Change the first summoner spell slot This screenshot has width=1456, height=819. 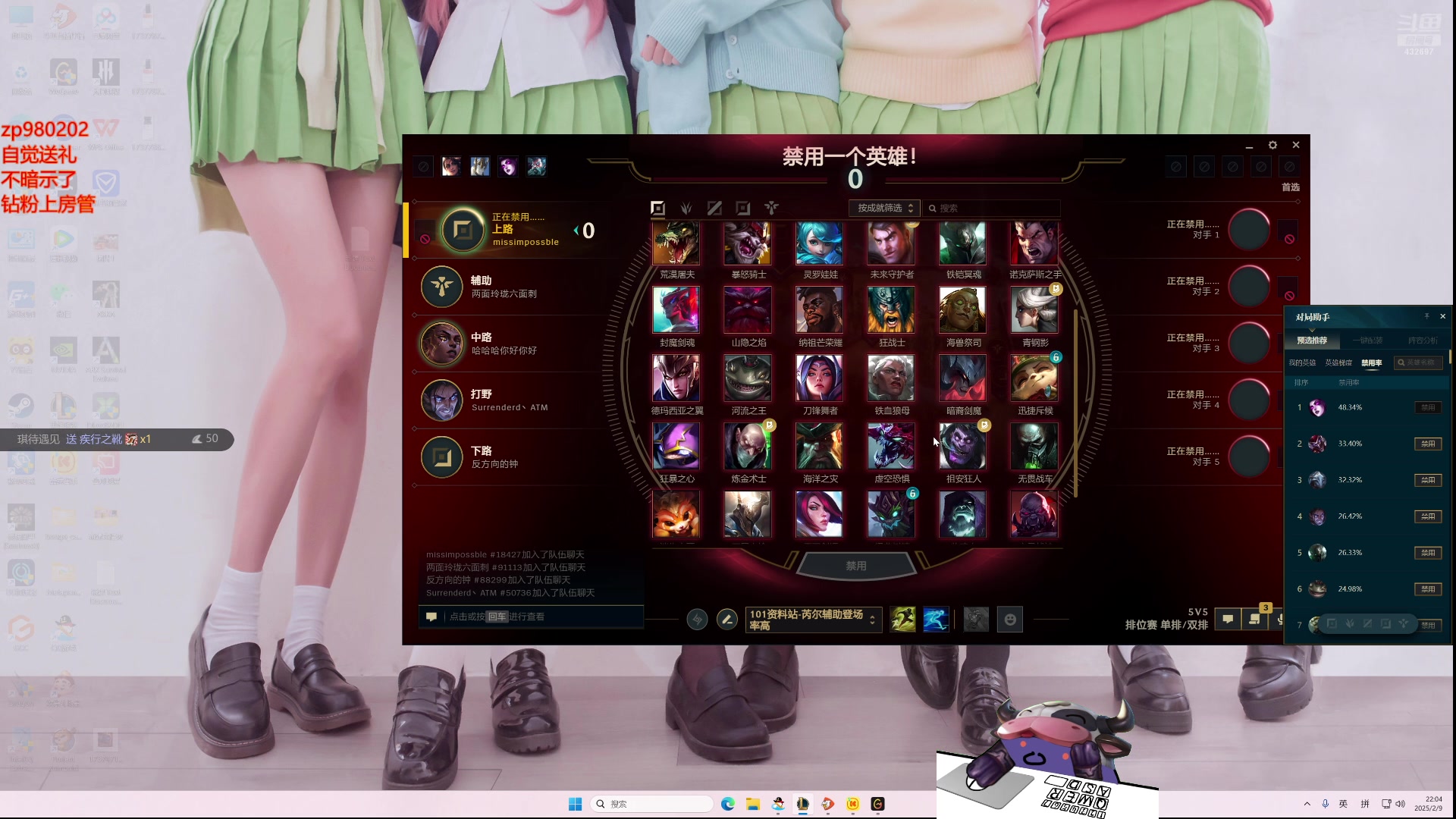point(902,620)
